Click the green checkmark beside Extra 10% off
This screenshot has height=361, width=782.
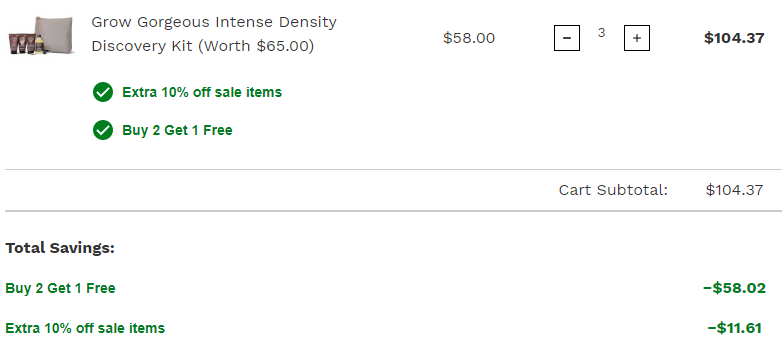click(x=103, y=92)
